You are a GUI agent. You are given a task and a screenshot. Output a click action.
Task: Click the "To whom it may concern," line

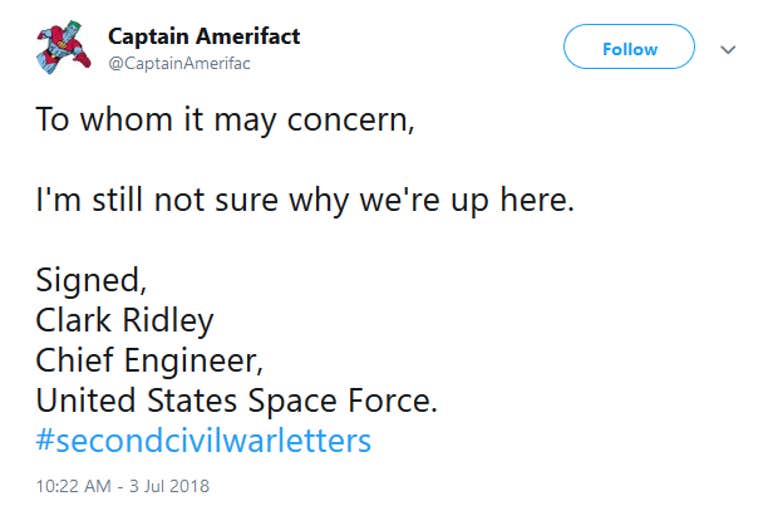(x=225, y=120)
